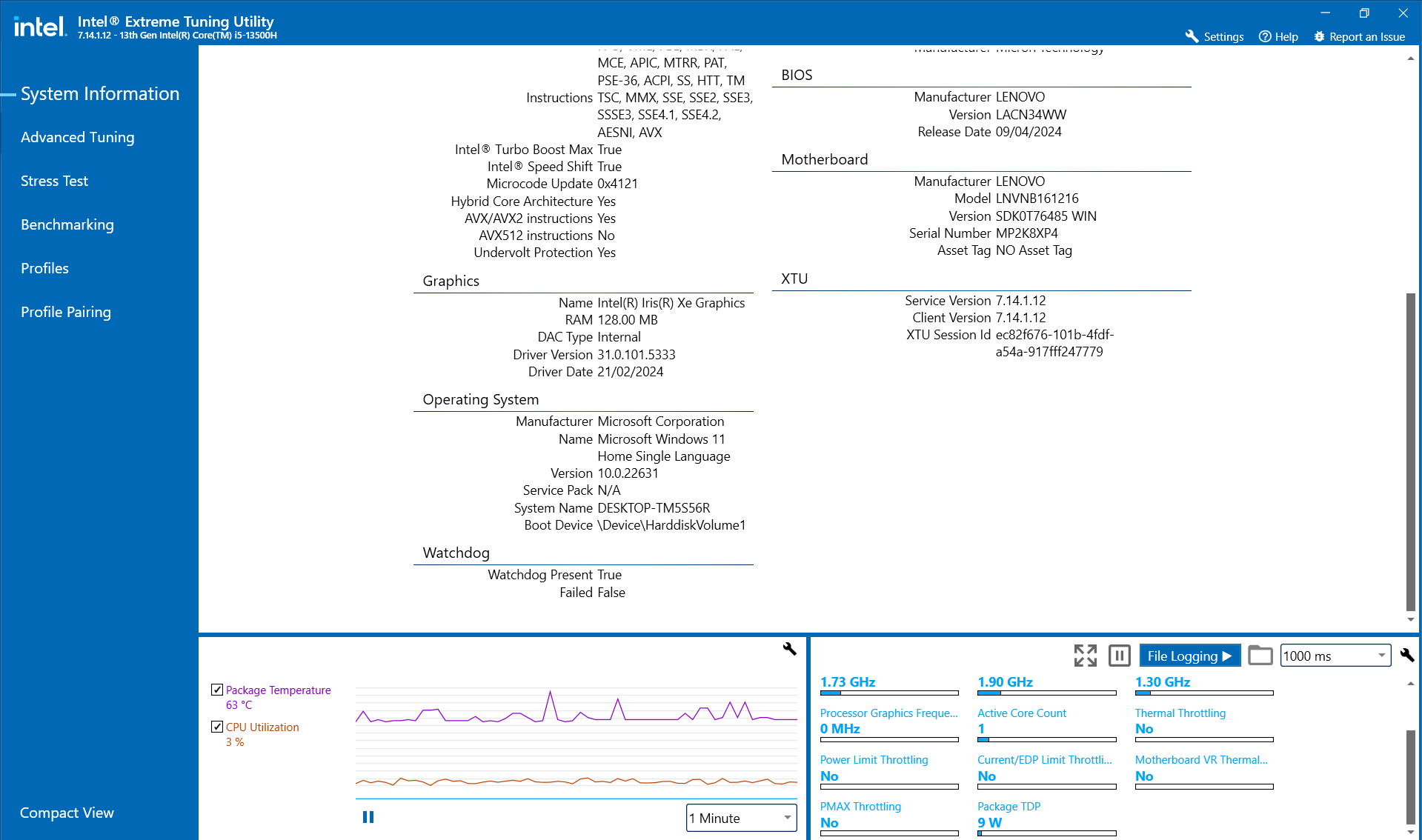Pause the temperature graph playback
The height and width of the screenshot is (840, 1422).
(368, 817)
